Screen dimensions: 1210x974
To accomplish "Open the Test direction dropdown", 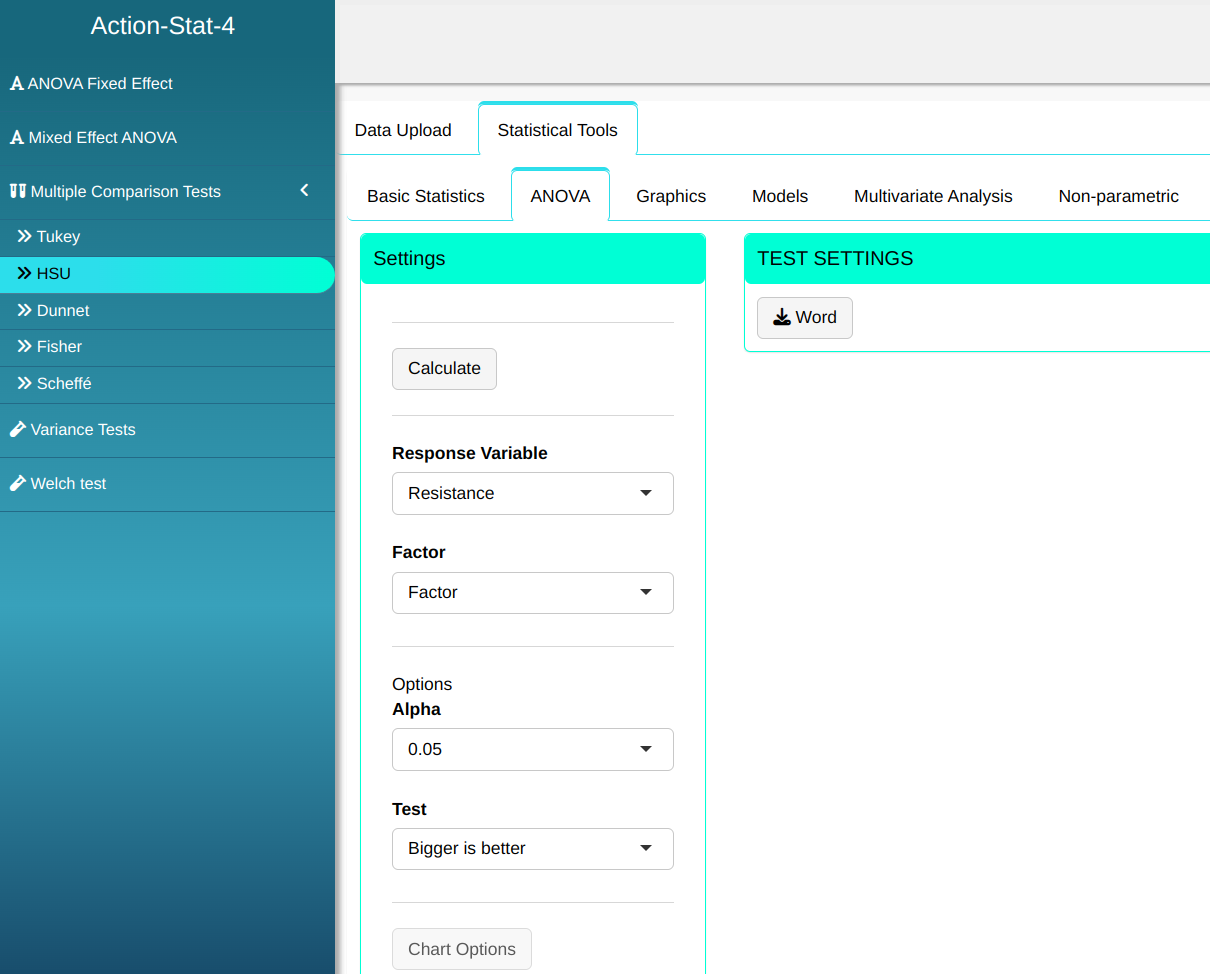I will (x=532, y=849).
